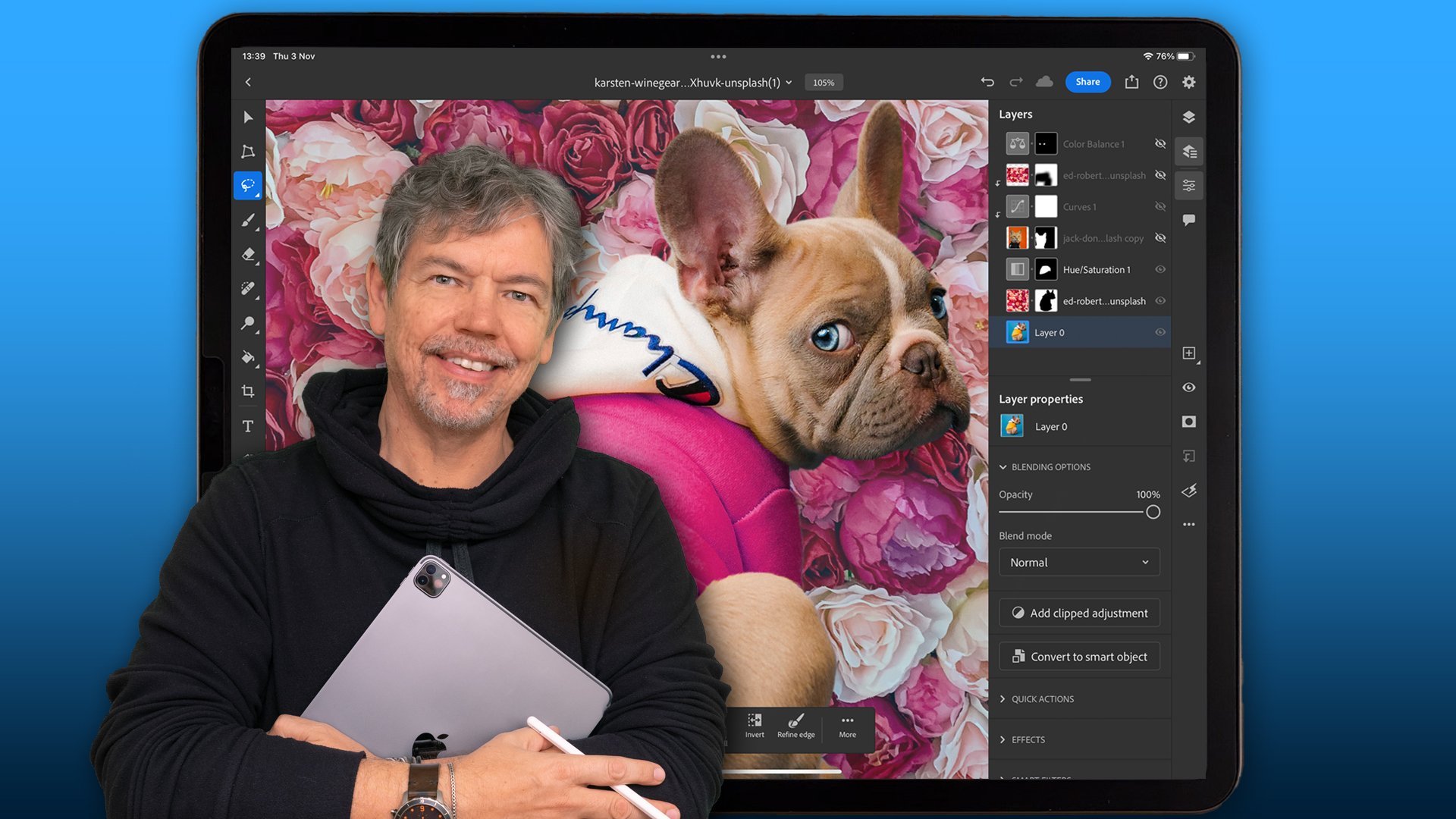Image resolution: width=1456 pixels, height=819 pixels.
Task: Select Layer 0 thumbnail
Action: [x=1017, y=332]
